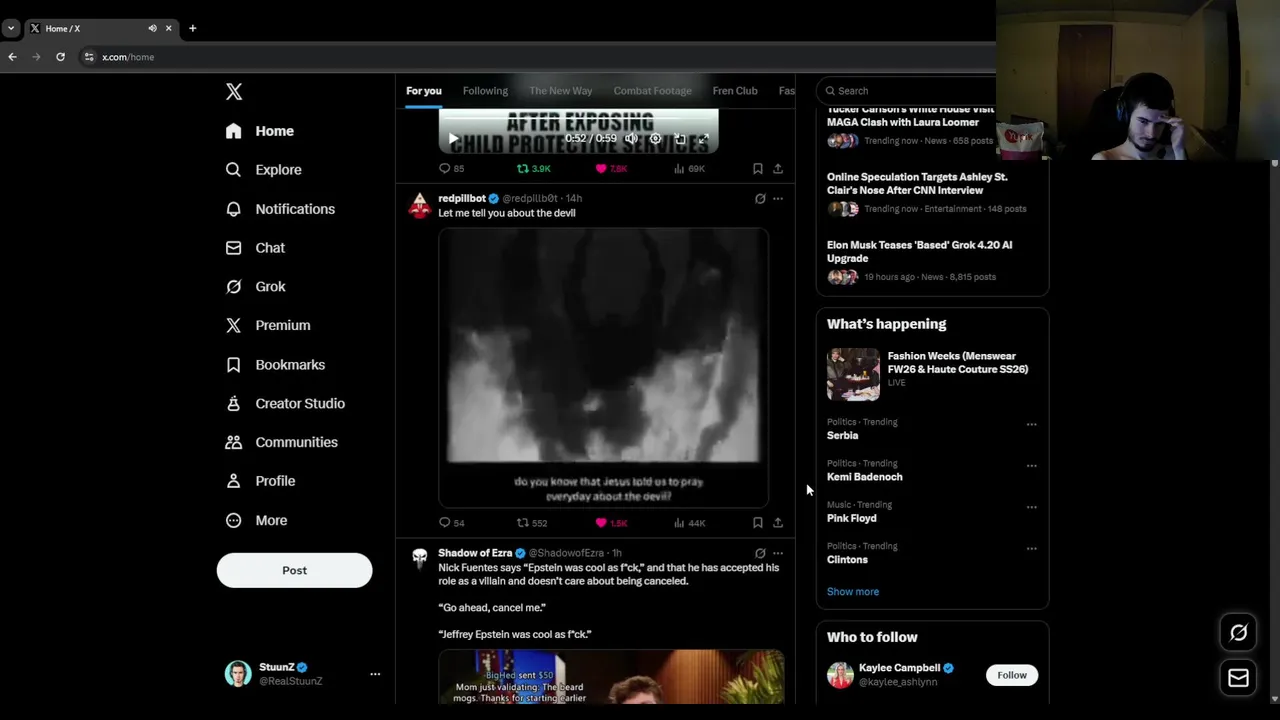Open Notifications from the sidebar
Image resolution: width=1280 pixels, height=720 pixels.
click(x=281, y=209)
